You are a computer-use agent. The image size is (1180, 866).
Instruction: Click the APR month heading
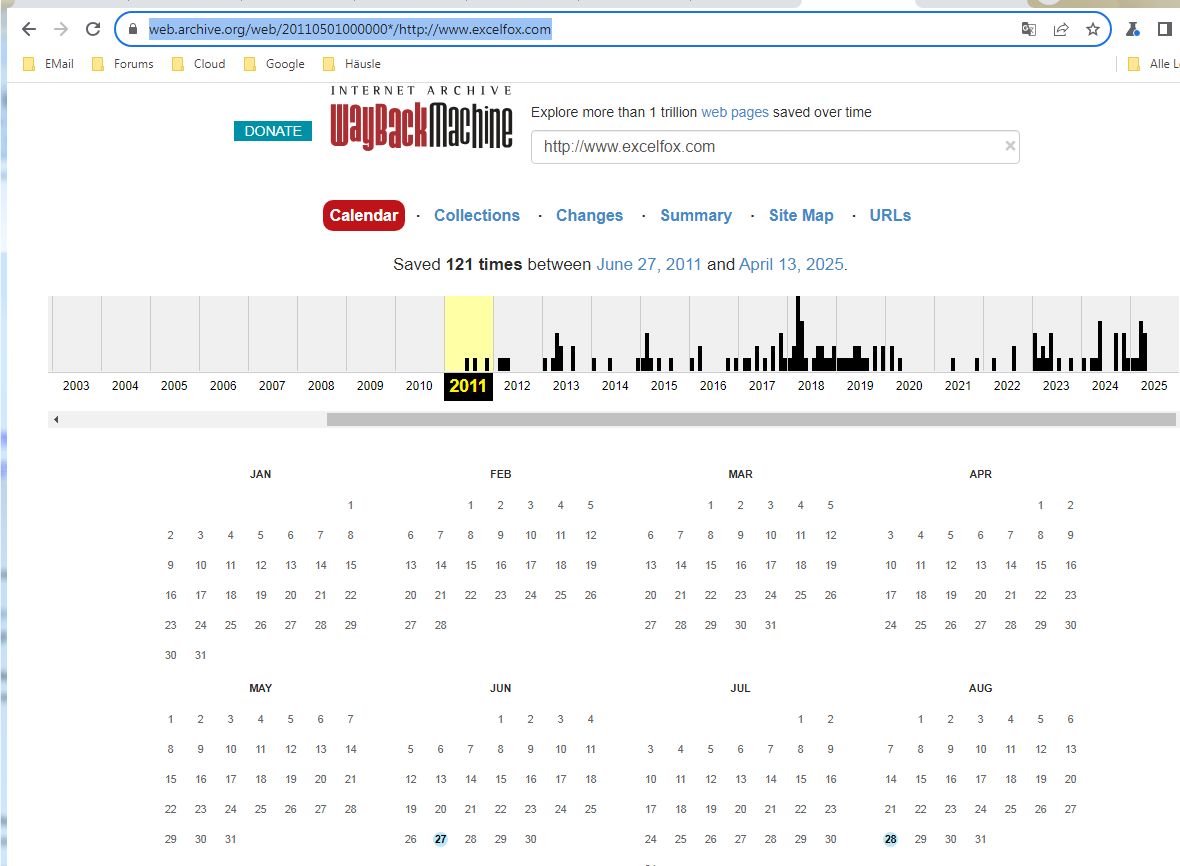click(981, 474)
